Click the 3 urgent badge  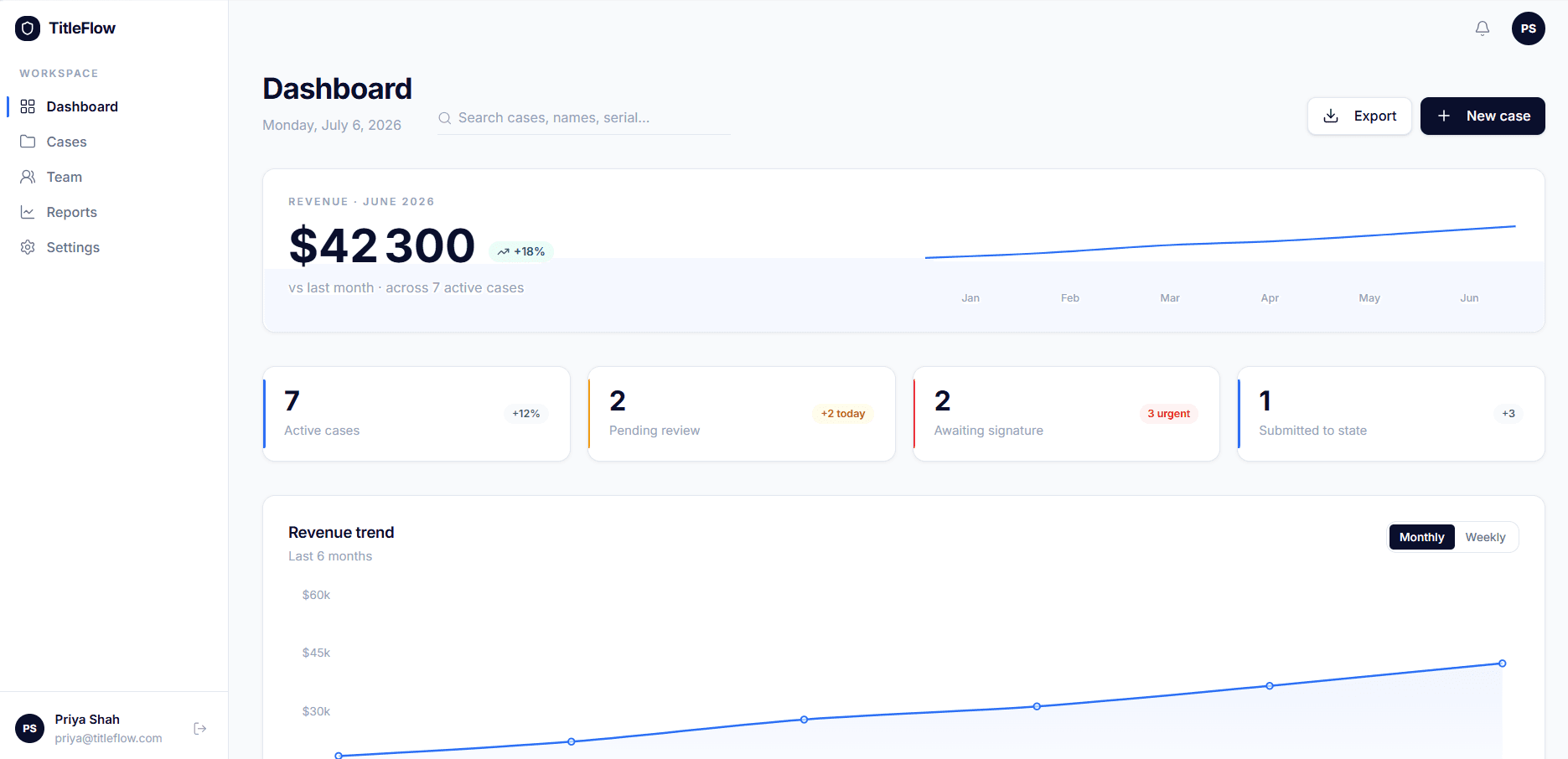click(1168, 414)
